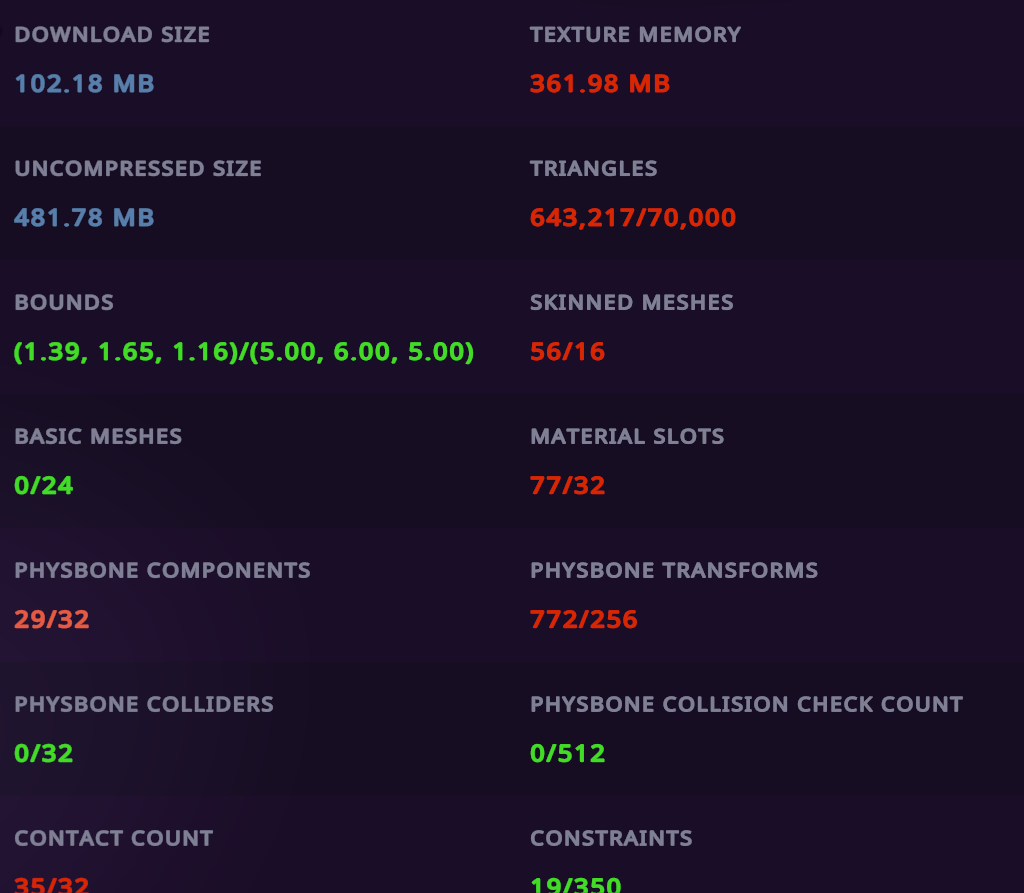
Task: Select the CONTACT COUNT label
Action: tap(114, 838)
